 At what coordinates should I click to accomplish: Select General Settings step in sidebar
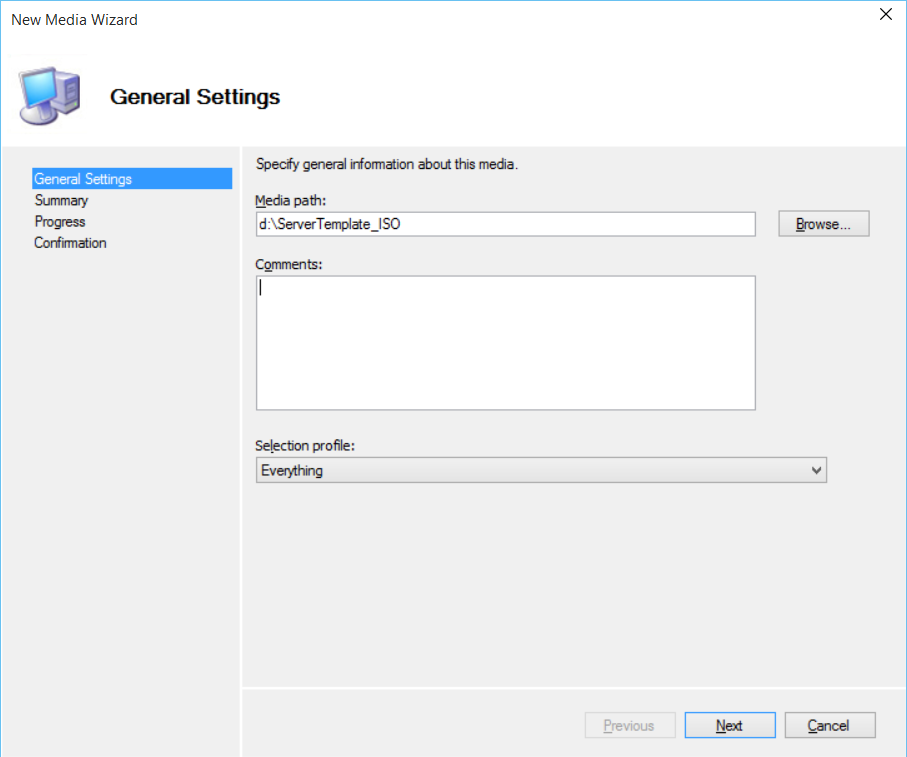pos(83,179)
